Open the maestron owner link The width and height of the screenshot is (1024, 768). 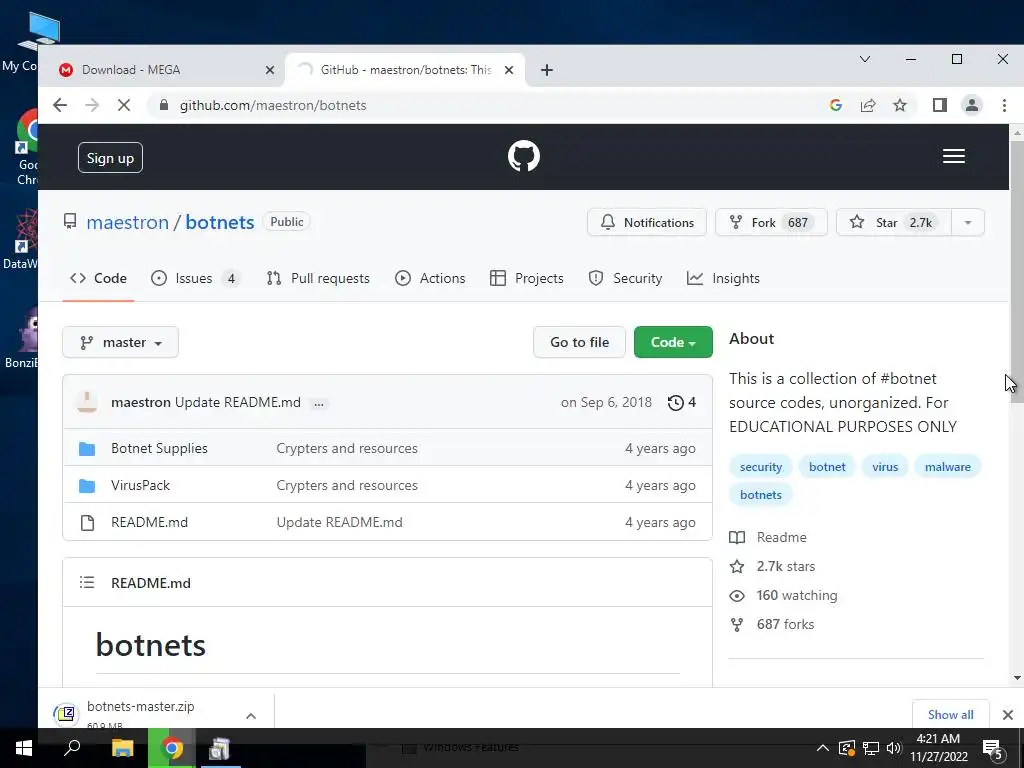point(127,223)
